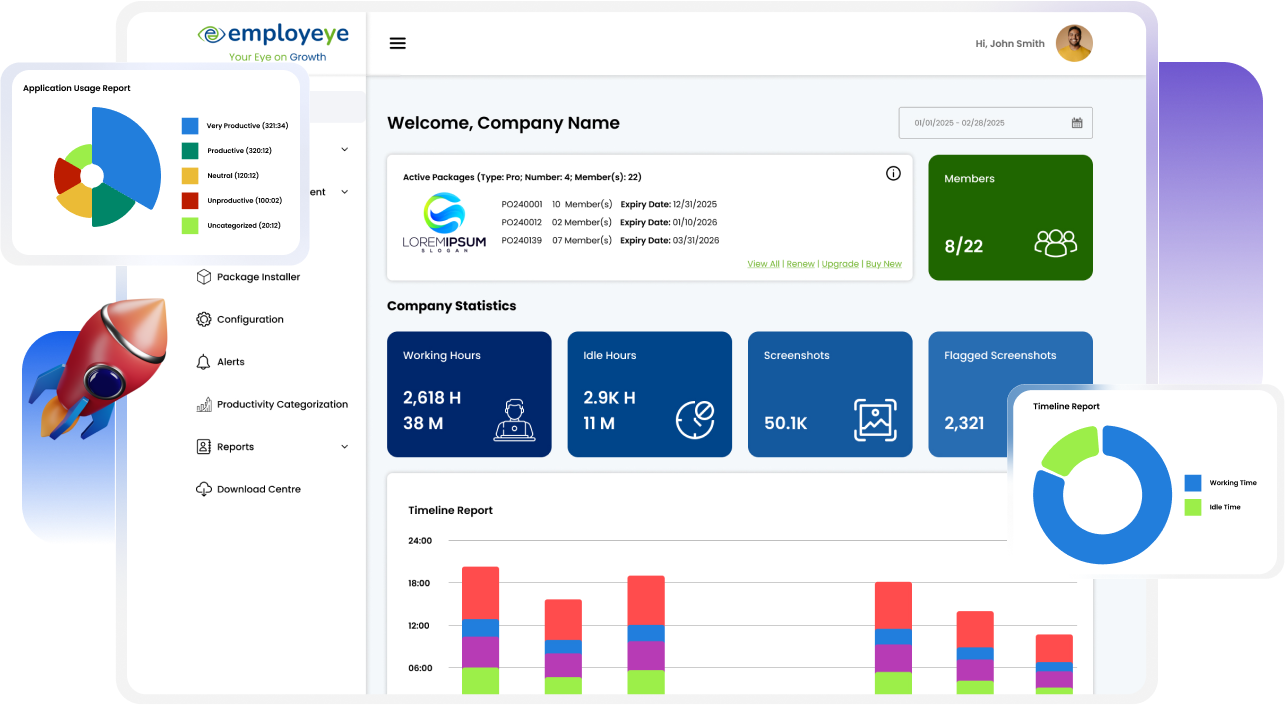Image resolution: width=1285 pixels, height=706 pixels.
Task: Expand the Reports menu chevron
Action: pos(345,447)
